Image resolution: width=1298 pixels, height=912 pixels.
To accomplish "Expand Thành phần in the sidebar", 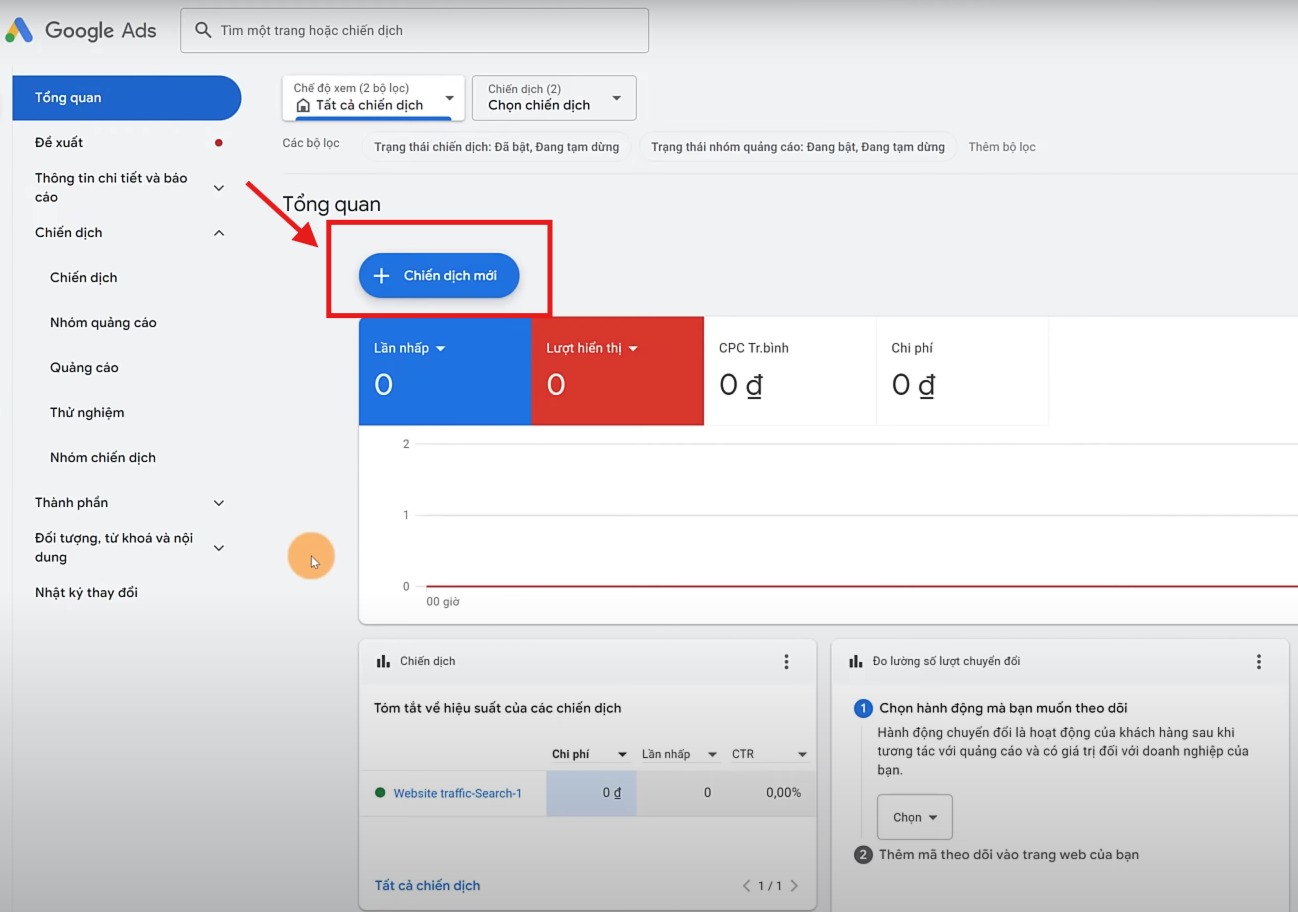I will (x=218, y=502).
